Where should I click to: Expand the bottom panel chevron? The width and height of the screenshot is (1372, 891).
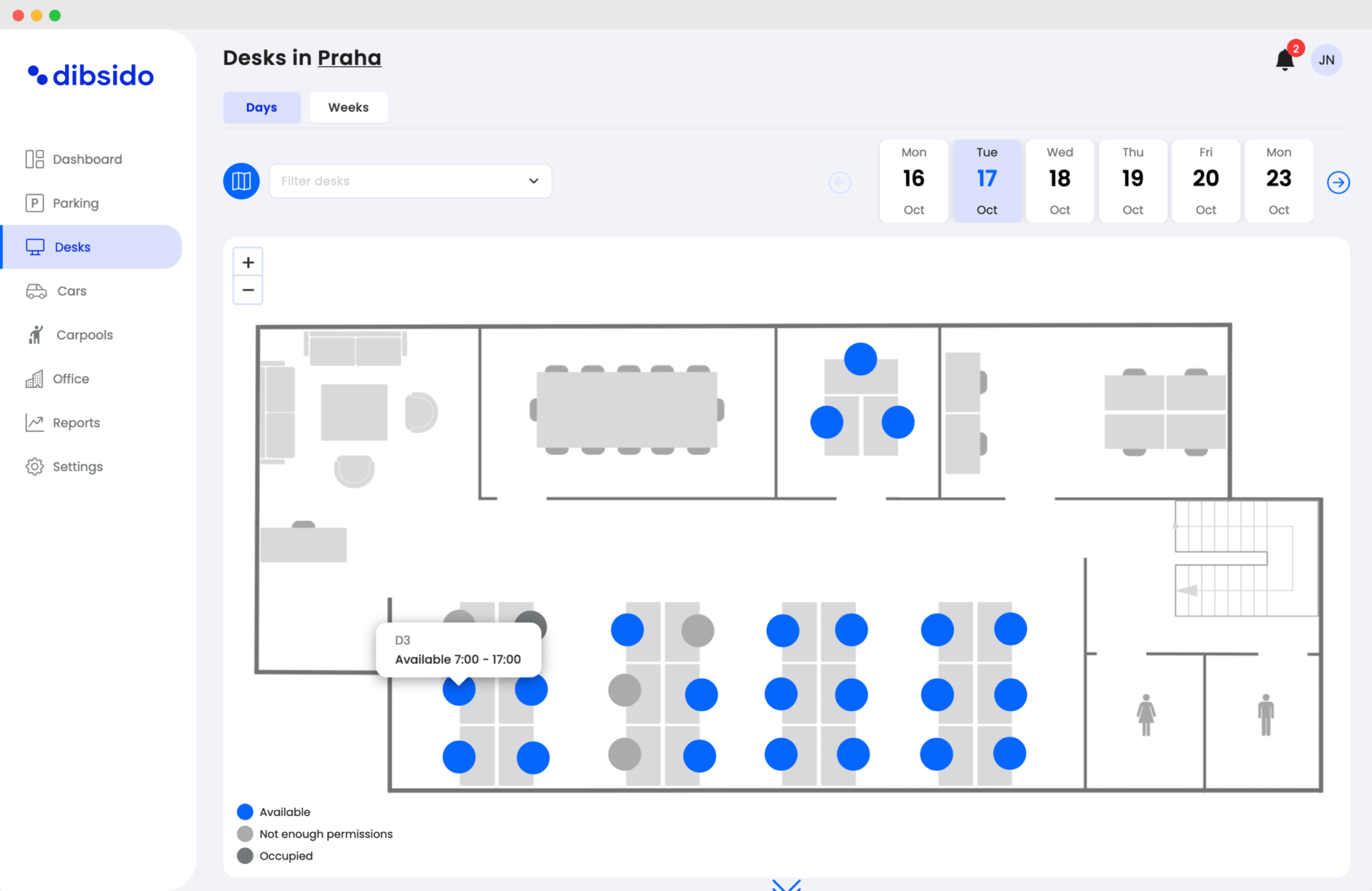pyautogui.click(x=786, y=885)
